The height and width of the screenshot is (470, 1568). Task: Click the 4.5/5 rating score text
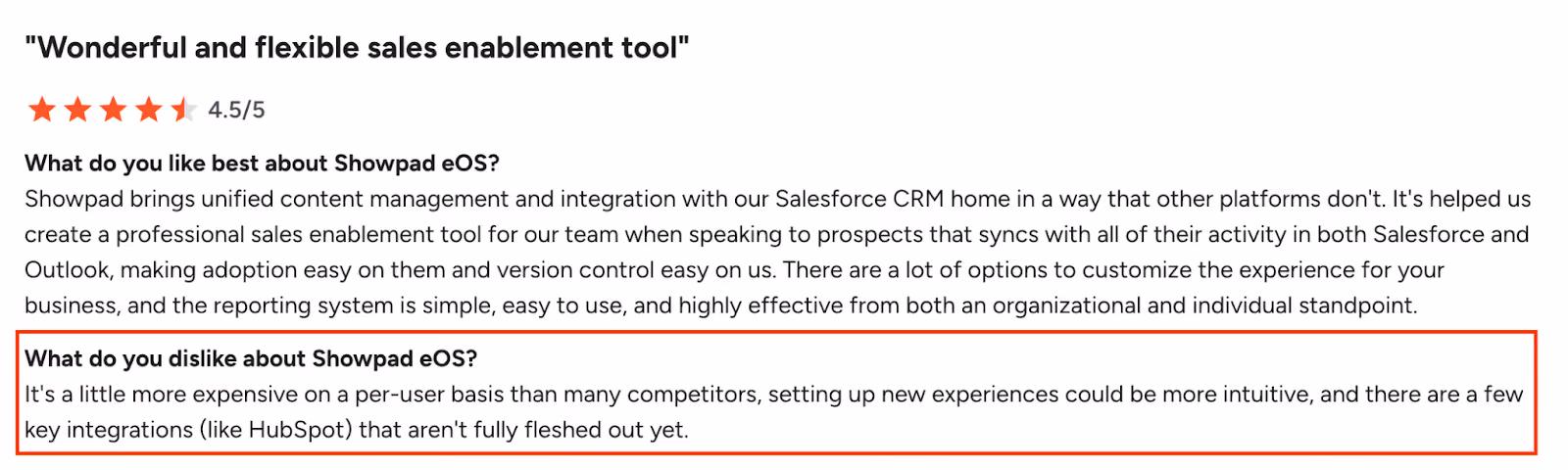click(x=236, y=110)
